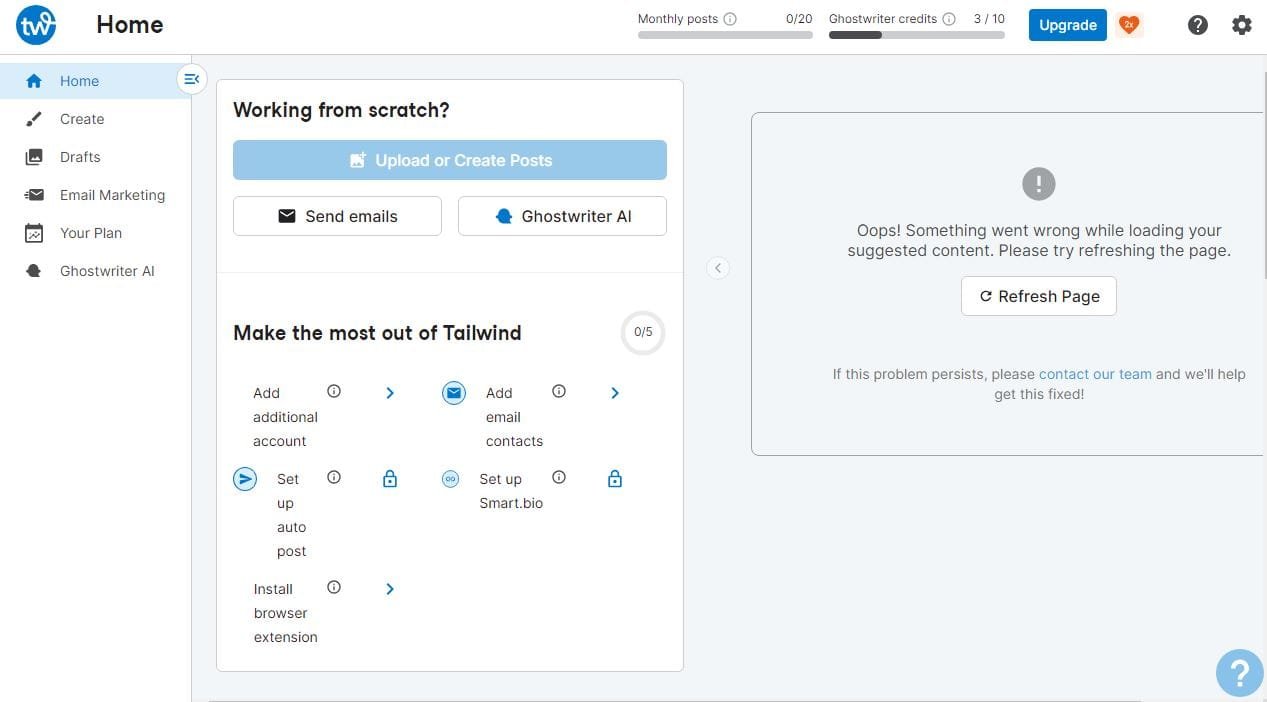Open Drafts using its sidebar icon
Screen dimensions: 1267x702
33,157
